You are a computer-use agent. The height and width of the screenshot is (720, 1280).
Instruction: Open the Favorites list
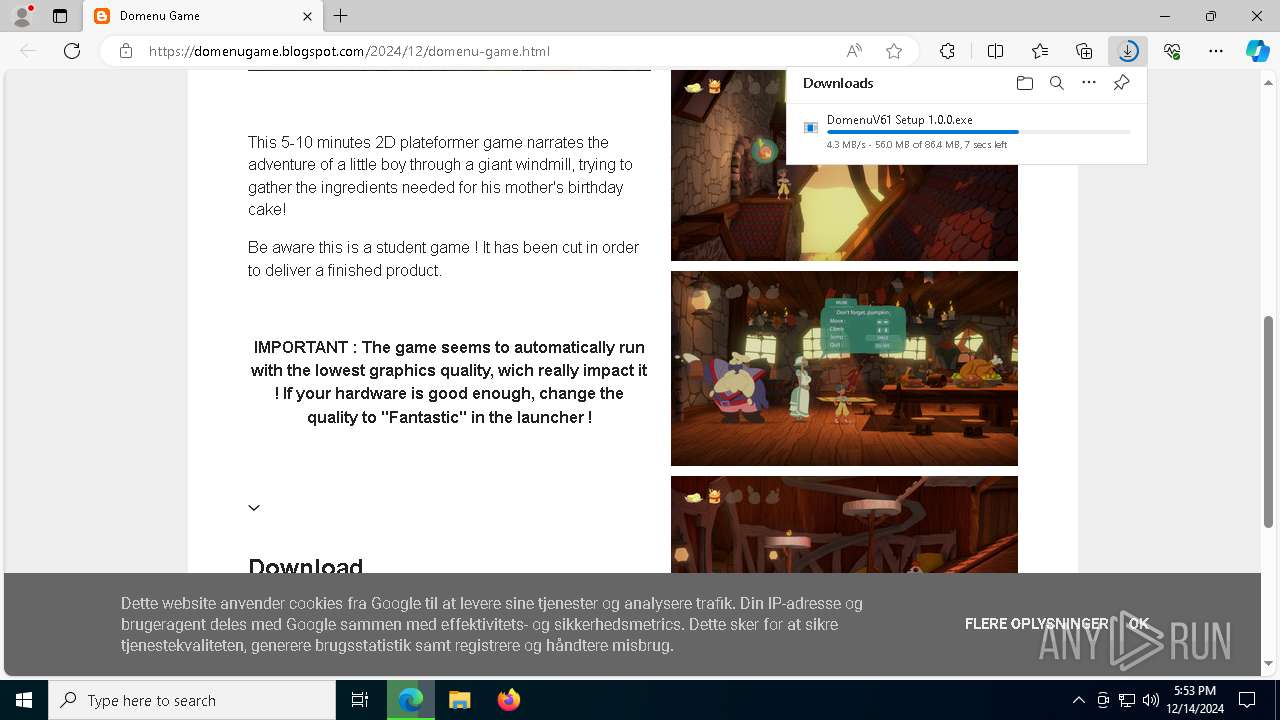[x=1040, y=51]
